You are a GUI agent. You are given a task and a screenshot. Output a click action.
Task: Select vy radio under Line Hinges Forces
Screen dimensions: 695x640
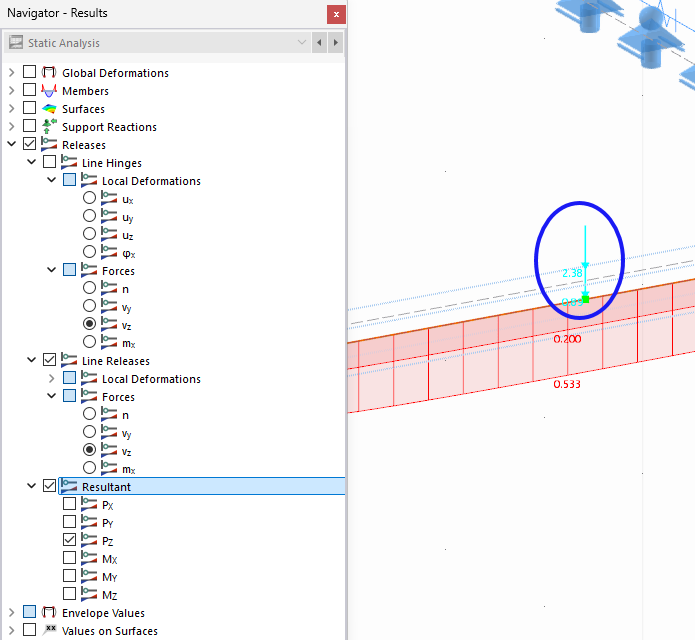coord(90,306)
